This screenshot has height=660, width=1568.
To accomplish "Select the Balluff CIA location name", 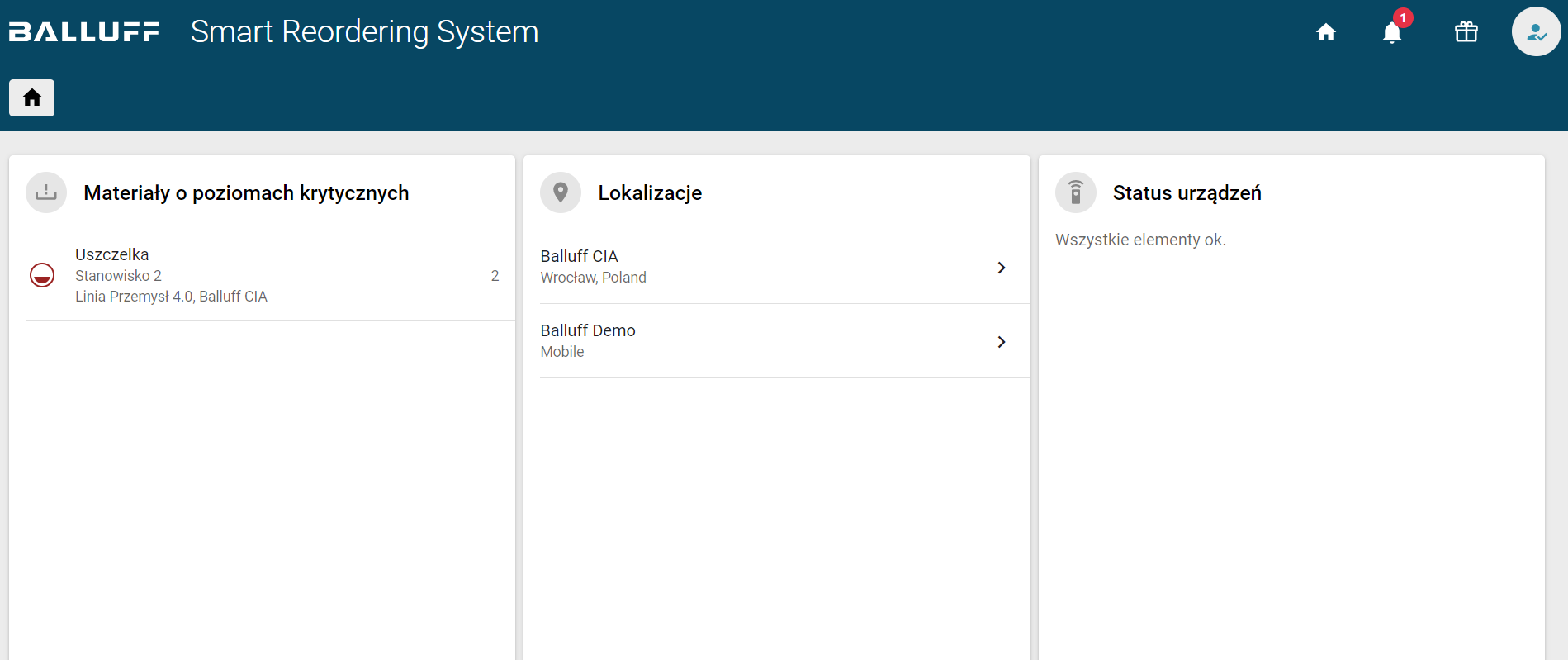I will [579, 256].
